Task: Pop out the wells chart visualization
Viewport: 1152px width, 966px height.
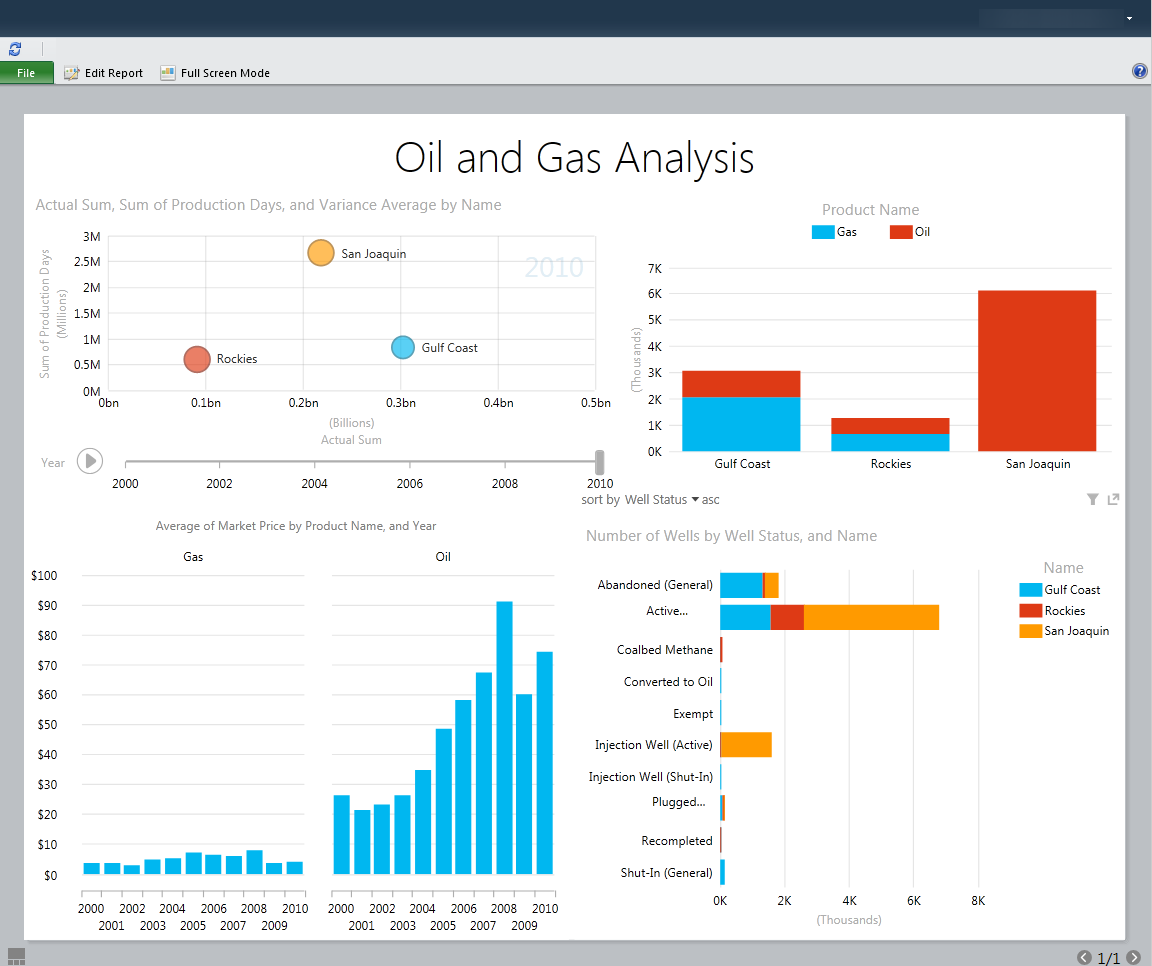Action: (1113, 499)
